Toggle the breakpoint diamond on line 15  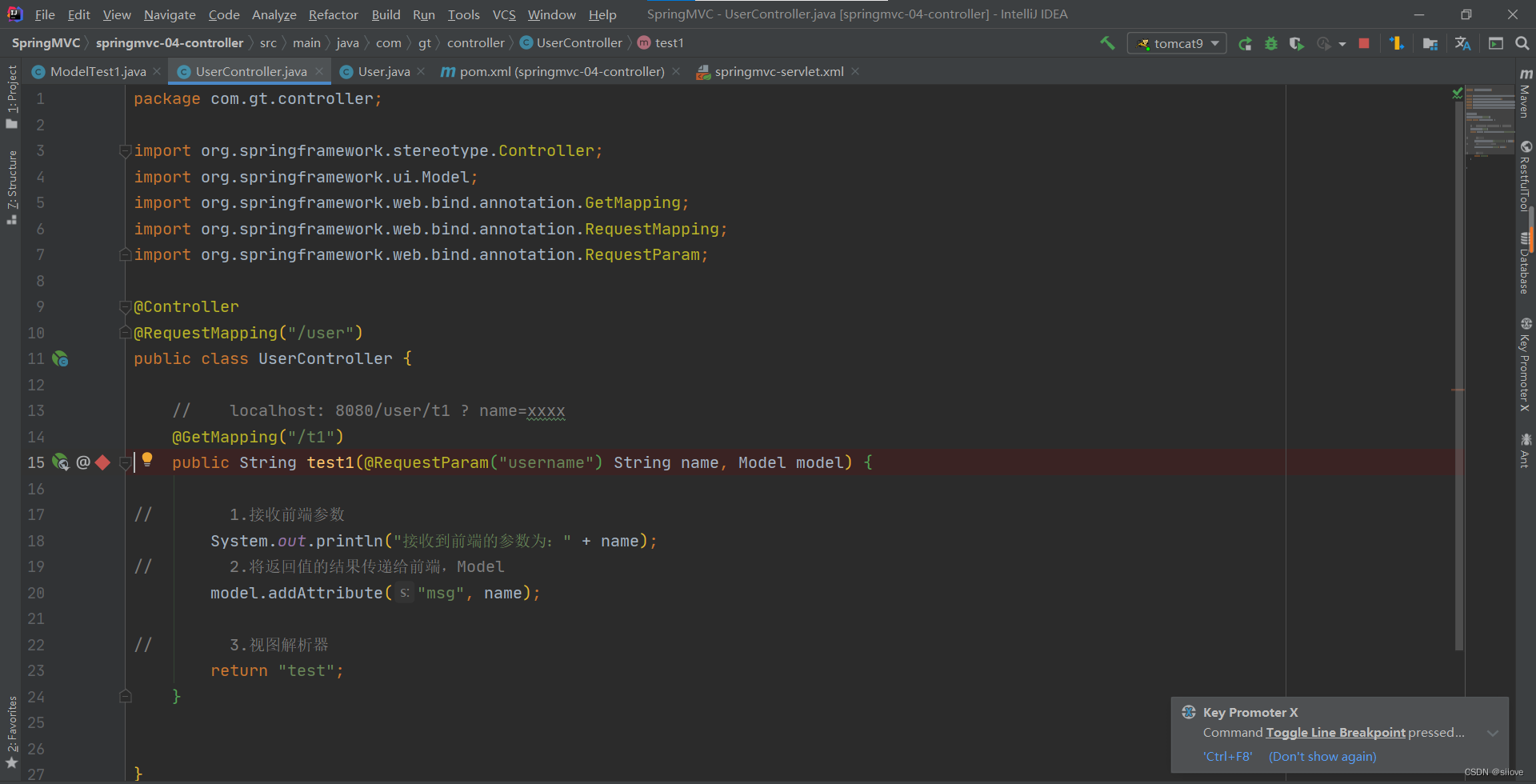(x=102, y=462)
